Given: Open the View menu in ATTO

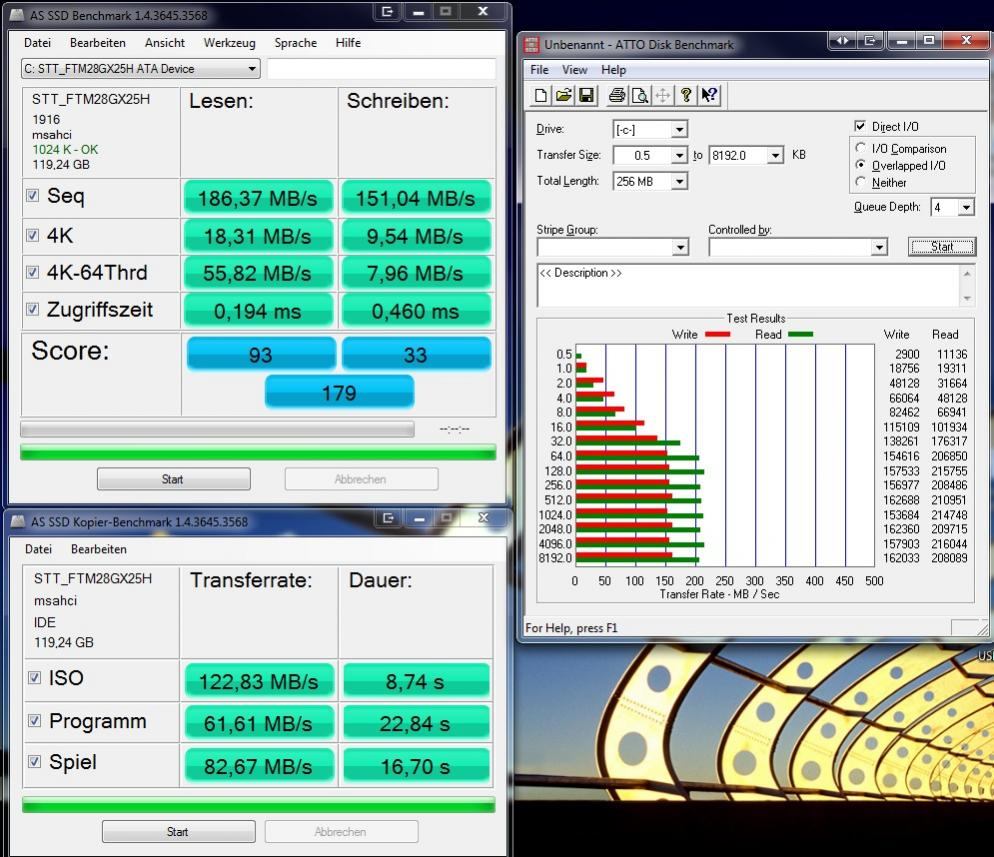Looking at the screenshot, I should coord(574,70).
